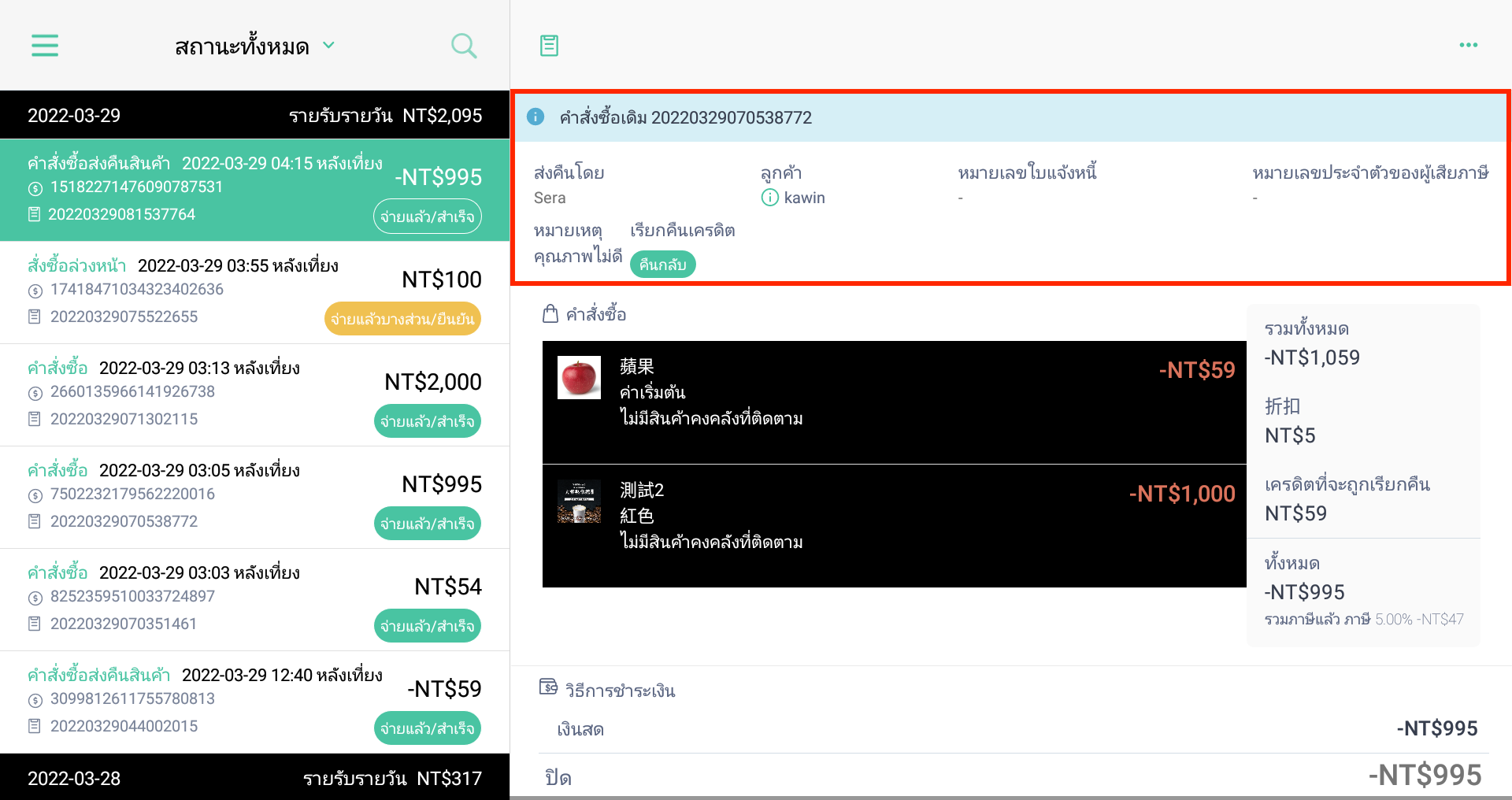Viewport: 1512px width, 800px height.
Task: Select the 測試2 紅色 line item row
Action: point(894,526)
